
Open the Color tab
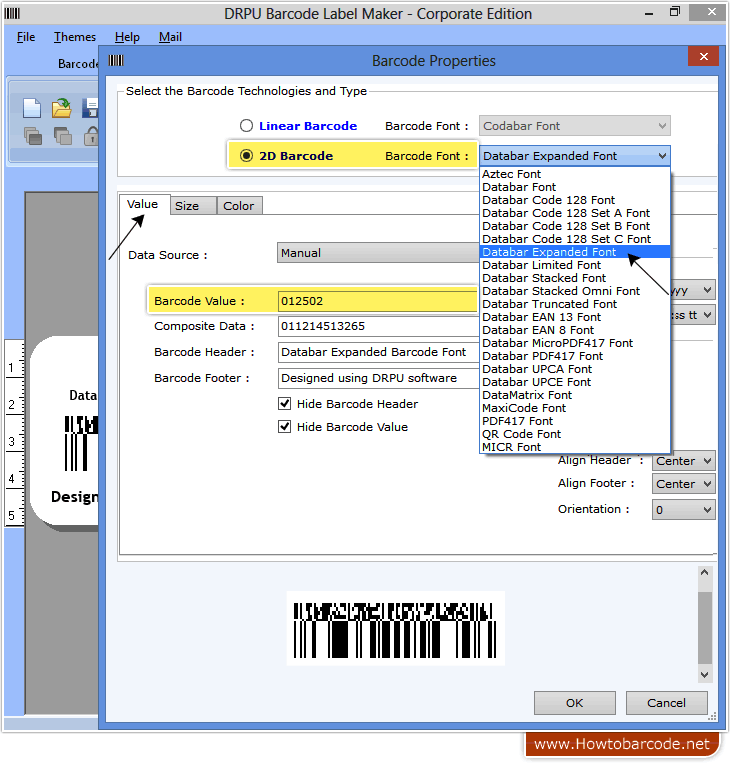(238, 206)
